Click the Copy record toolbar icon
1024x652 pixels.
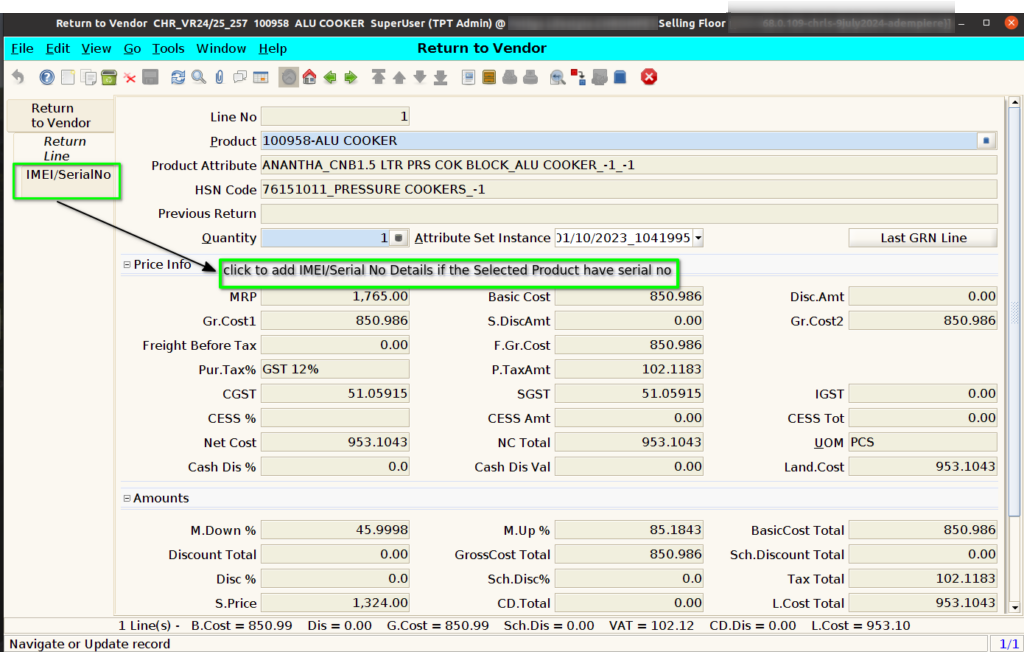pyautogui.click(x=88, y=77)
